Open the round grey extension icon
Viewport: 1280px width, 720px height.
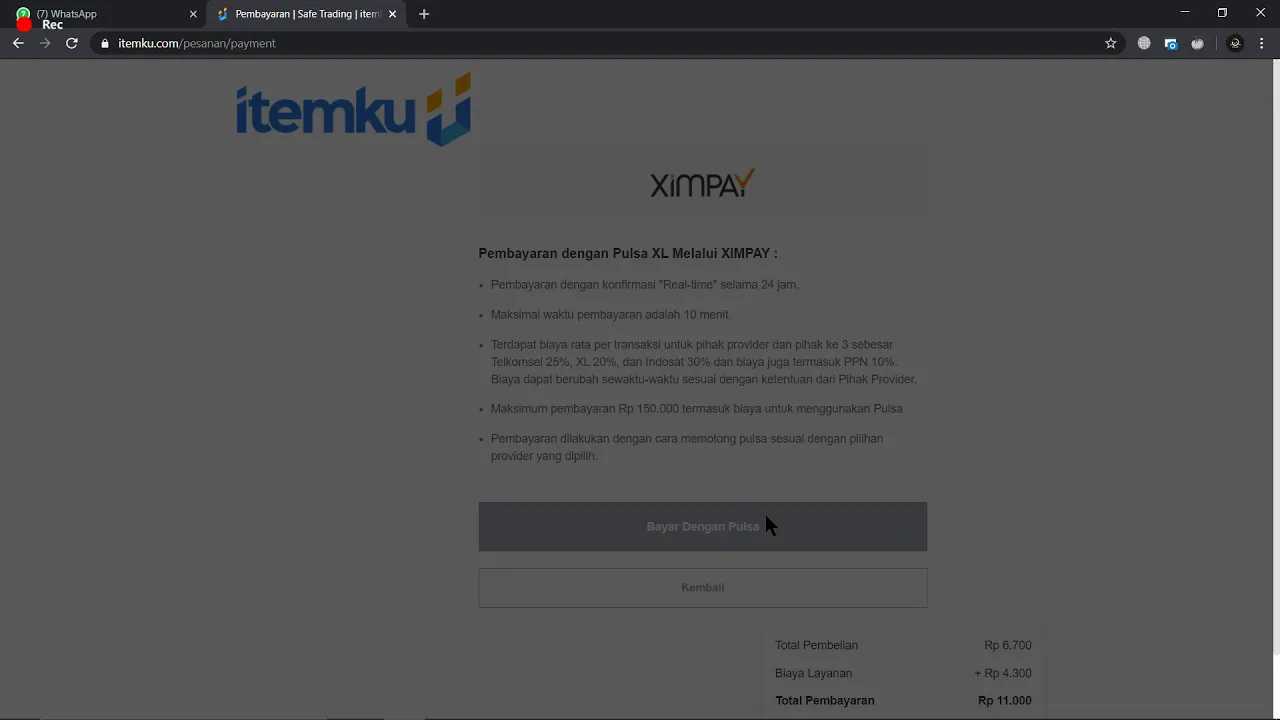pyautogui.click(x=1198, y=43)
